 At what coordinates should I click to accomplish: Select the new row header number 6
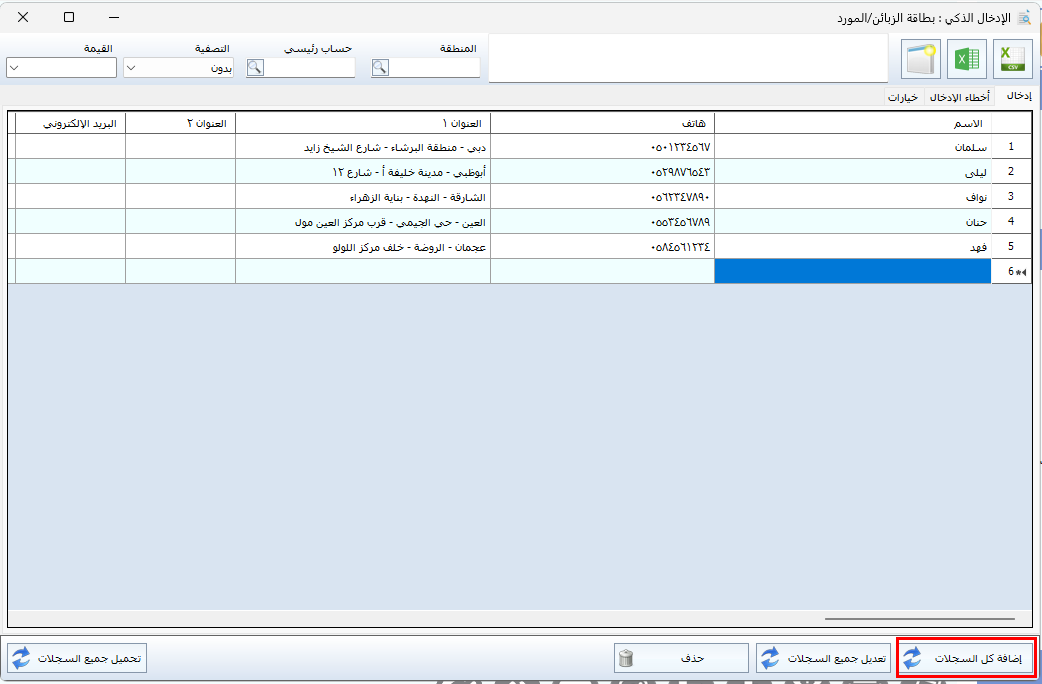(1011, 271)
